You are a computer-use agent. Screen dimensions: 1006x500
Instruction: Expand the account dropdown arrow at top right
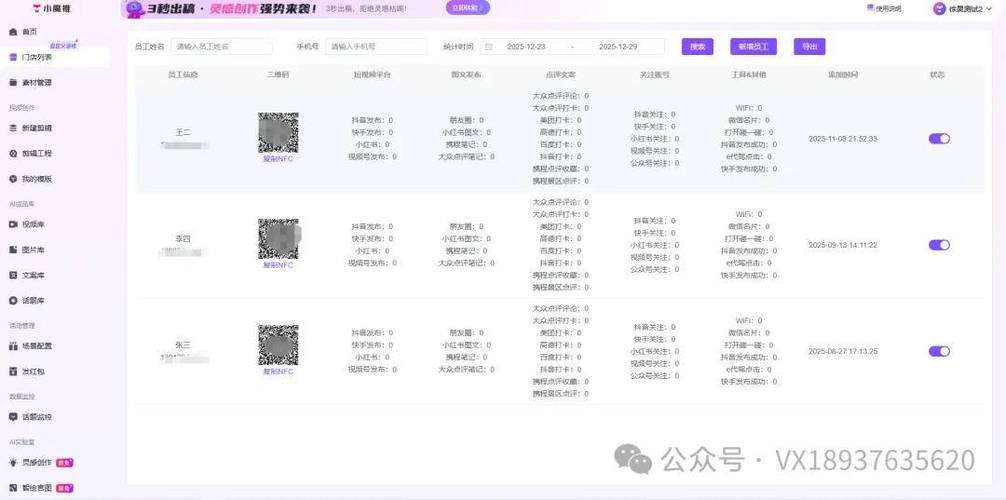pyautogui.click(x=989, y=9)
